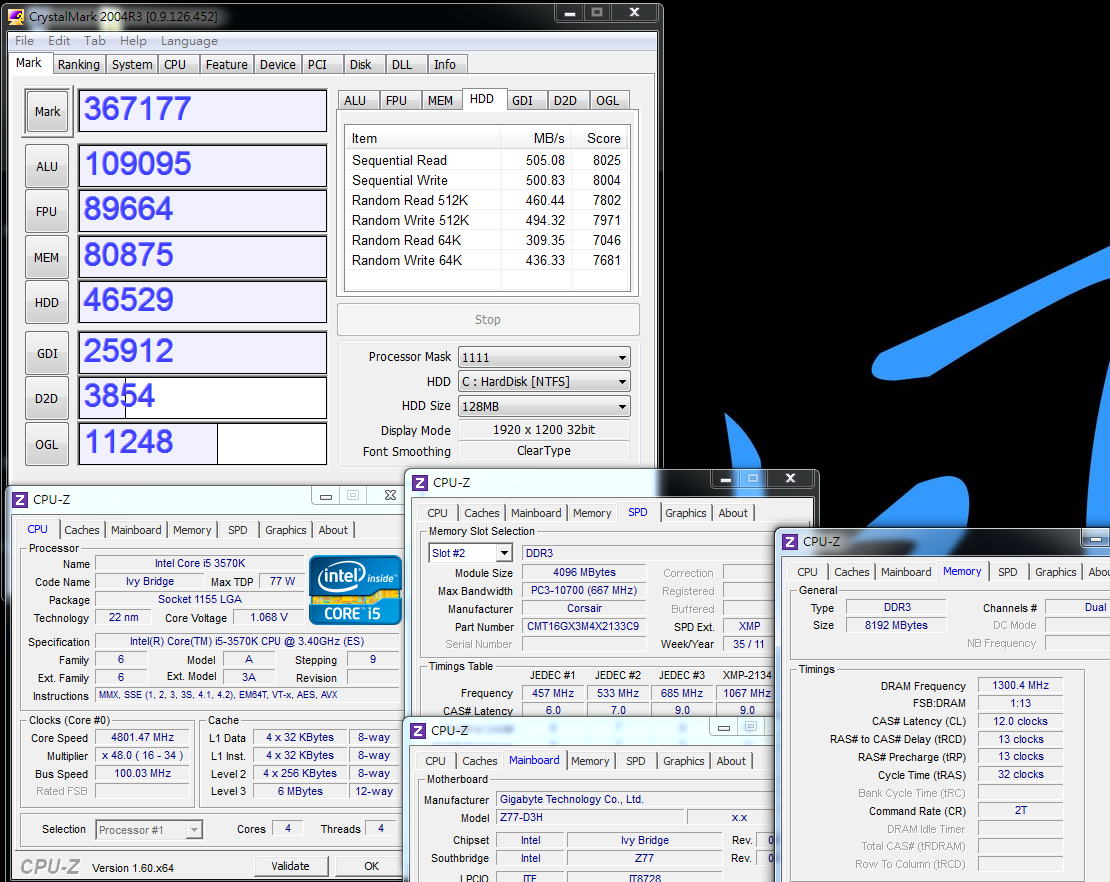Run the HDD benchmark button

(47, 302)
